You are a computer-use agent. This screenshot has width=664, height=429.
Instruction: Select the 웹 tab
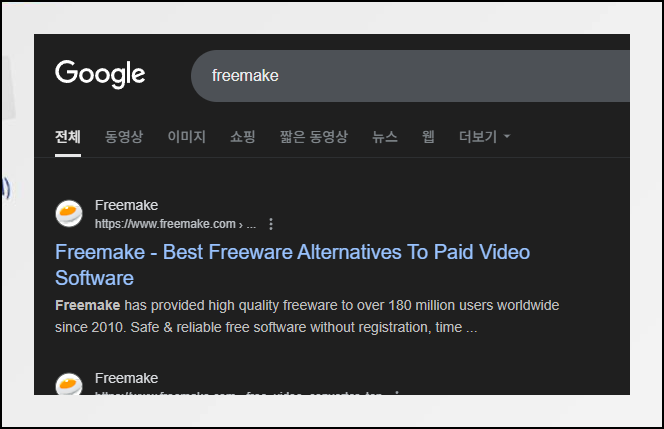pos(428,137)
